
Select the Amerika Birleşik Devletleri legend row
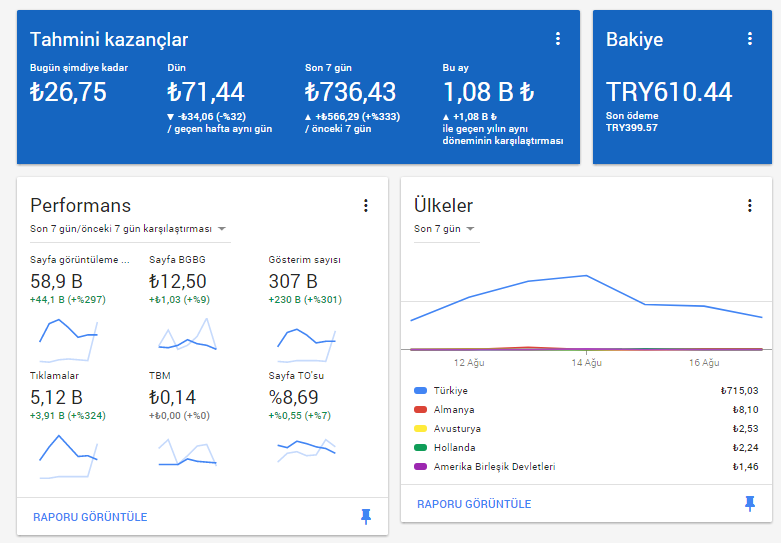[x=586, y=467]
